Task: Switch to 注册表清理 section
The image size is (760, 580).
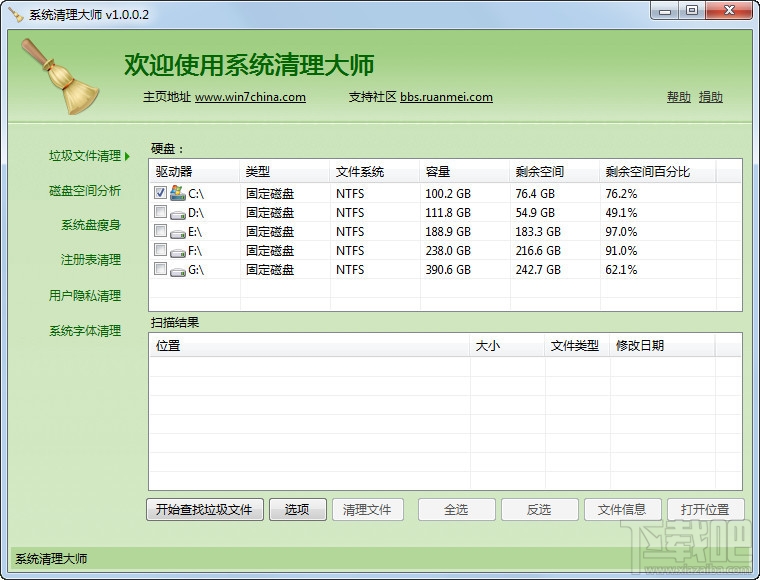Action: [91, 260]
